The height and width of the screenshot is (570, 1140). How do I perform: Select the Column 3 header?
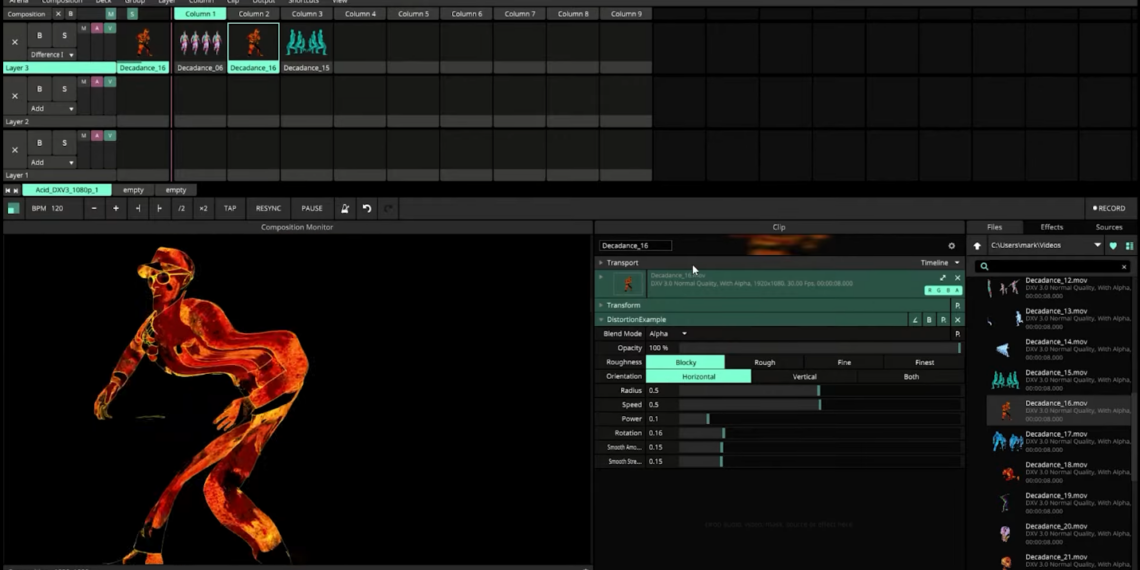(307, 14)
